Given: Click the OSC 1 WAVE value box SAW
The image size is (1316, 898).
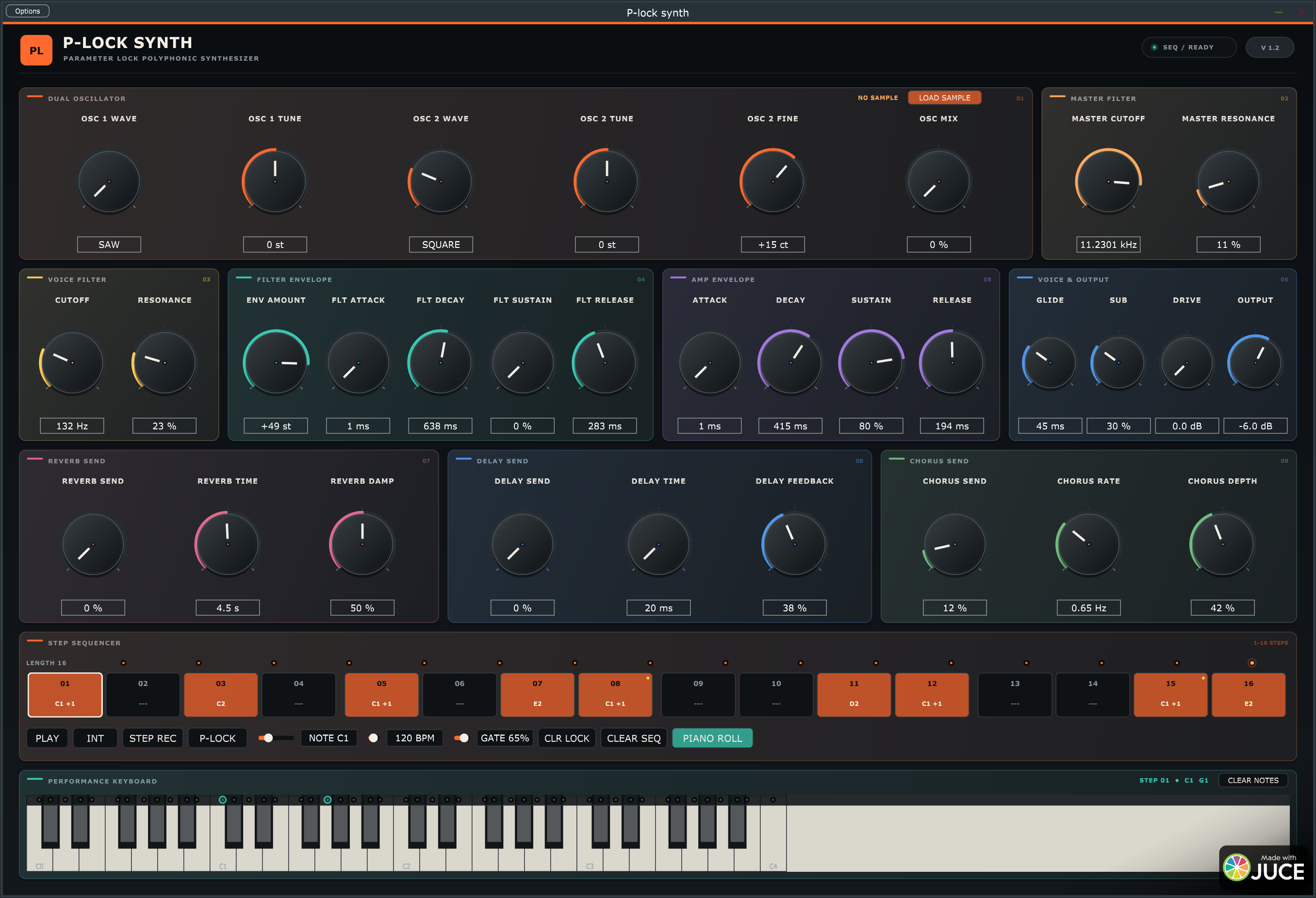Looking at the screenshot, I should [x=109, y=245].
